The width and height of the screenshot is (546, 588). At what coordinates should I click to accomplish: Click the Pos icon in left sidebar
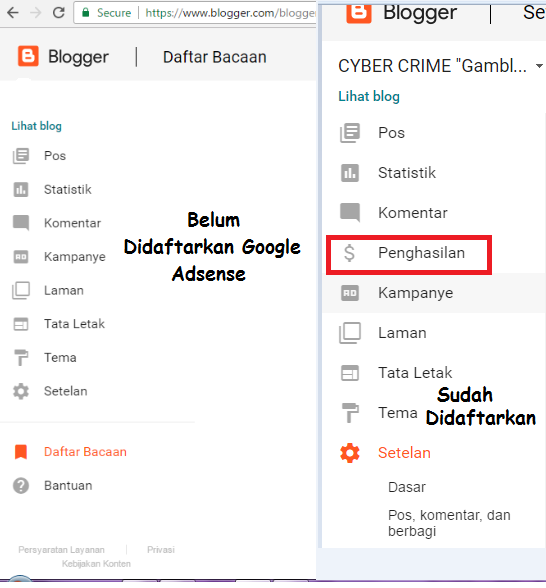[x=21, y=156]
